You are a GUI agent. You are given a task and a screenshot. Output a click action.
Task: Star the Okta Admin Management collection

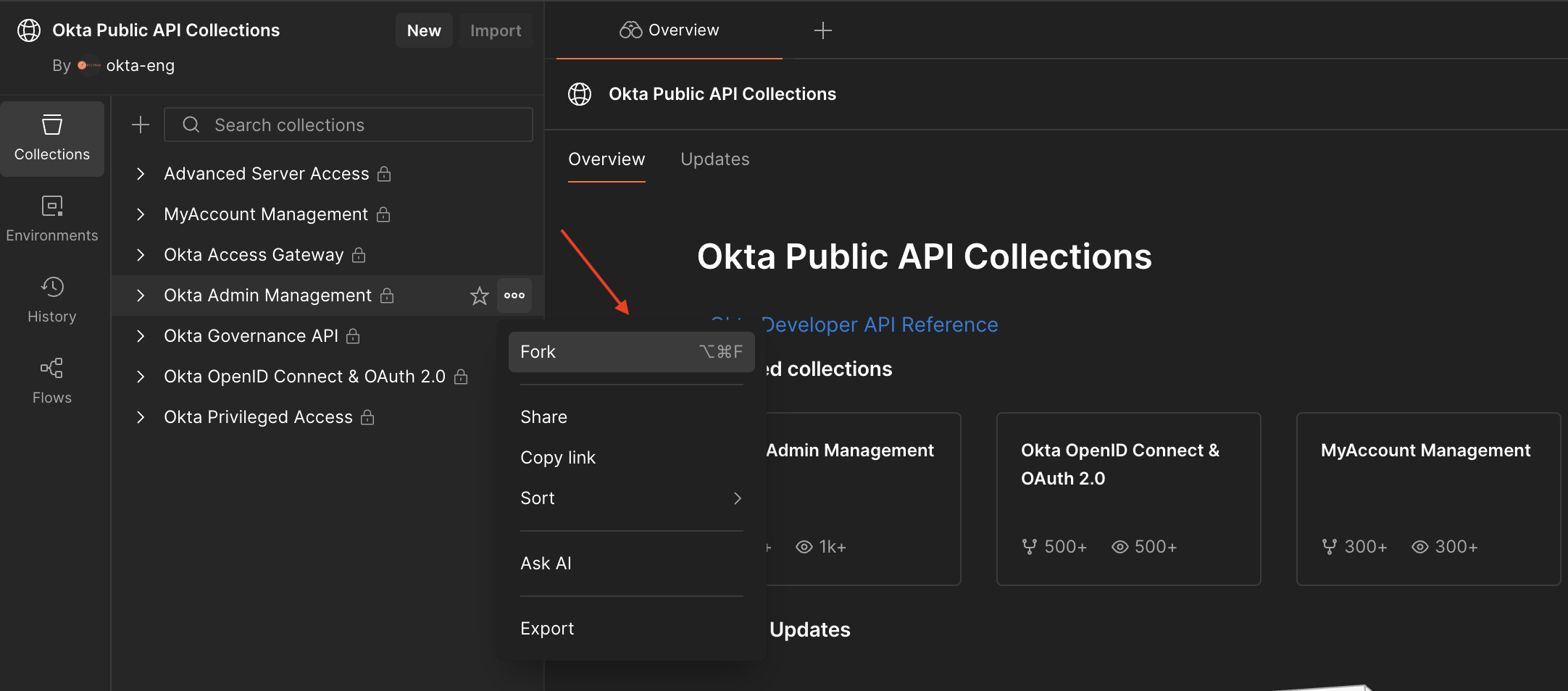coord(479,296)
